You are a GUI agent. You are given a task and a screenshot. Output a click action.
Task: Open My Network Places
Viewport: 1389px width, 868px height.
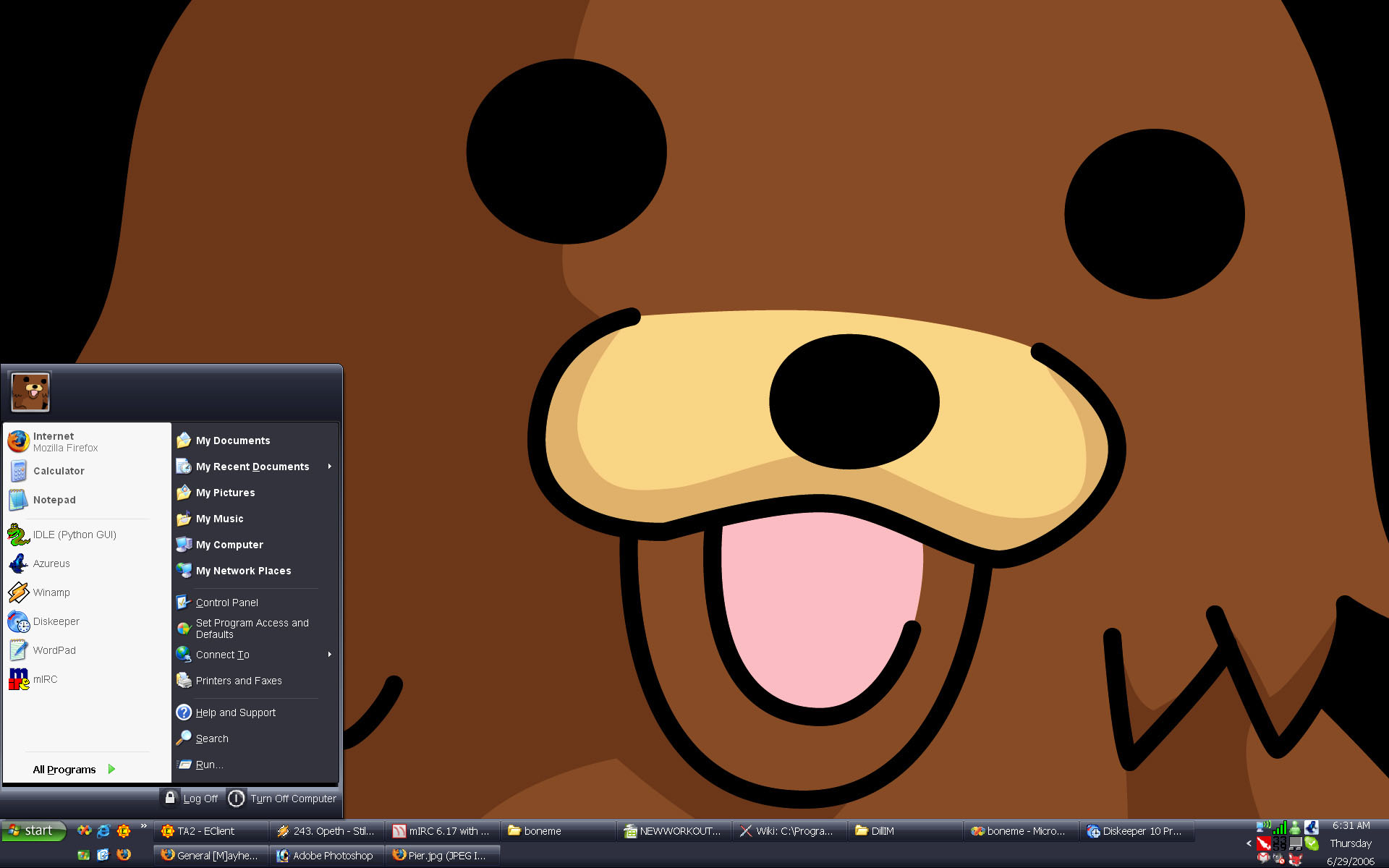pos(255,571)
